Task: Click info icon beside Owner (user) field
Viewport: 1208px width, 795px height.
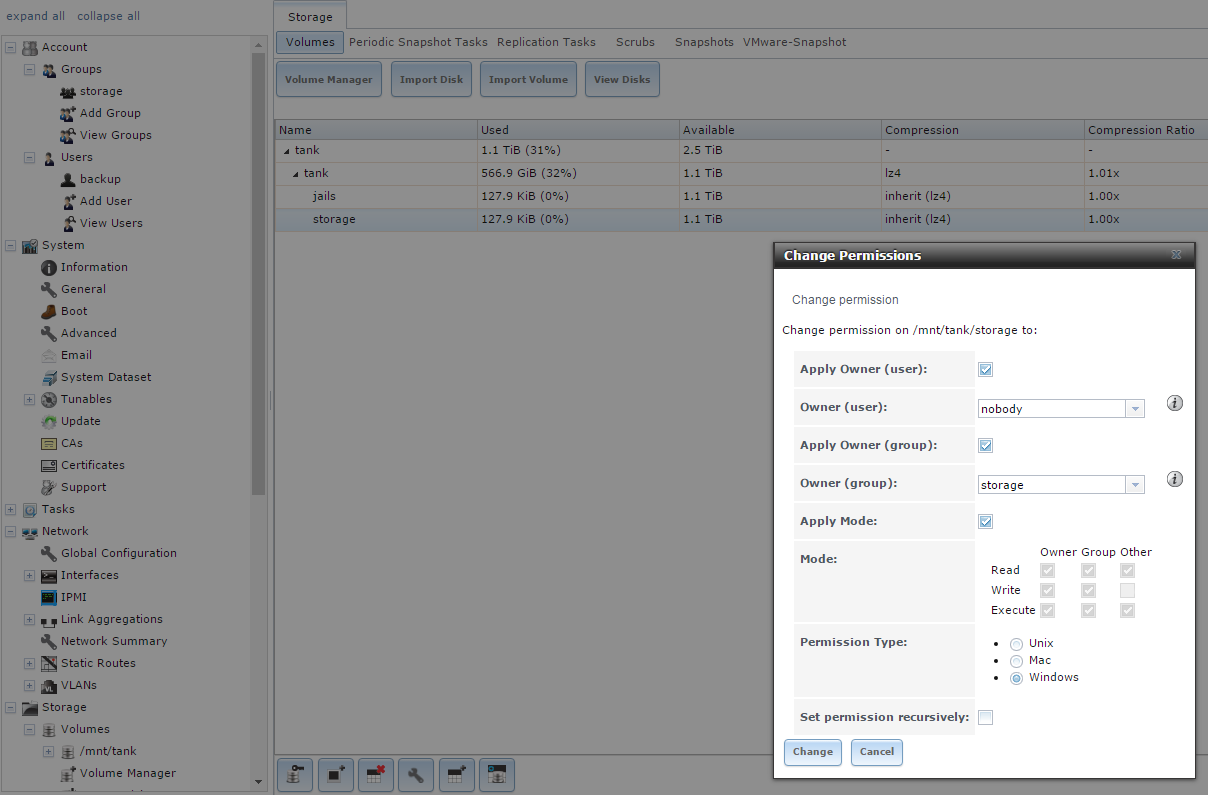Action: click(1175, 404)
